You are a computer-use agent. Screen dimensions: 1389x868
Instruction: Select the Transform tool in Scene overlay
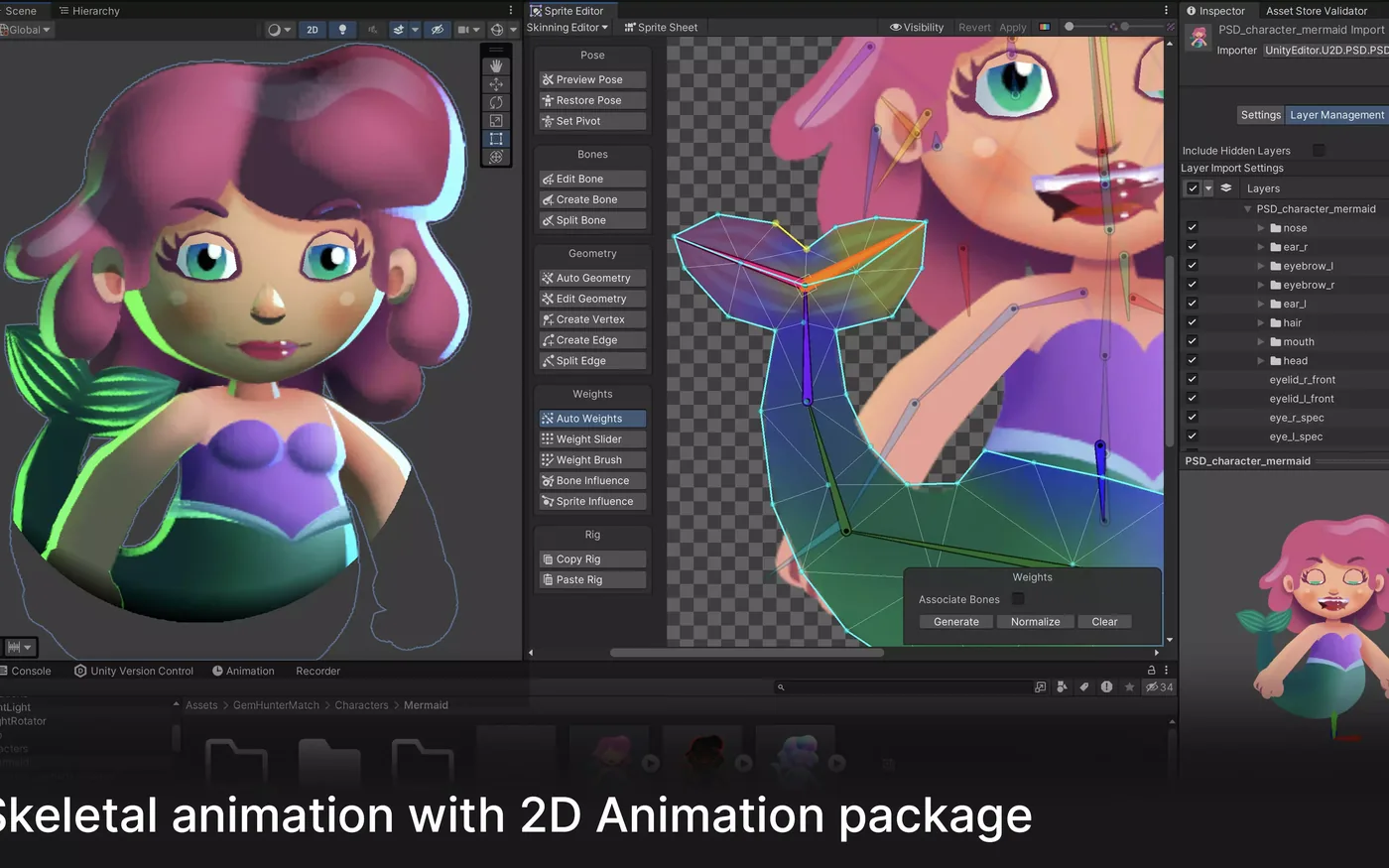click(496, 157)
